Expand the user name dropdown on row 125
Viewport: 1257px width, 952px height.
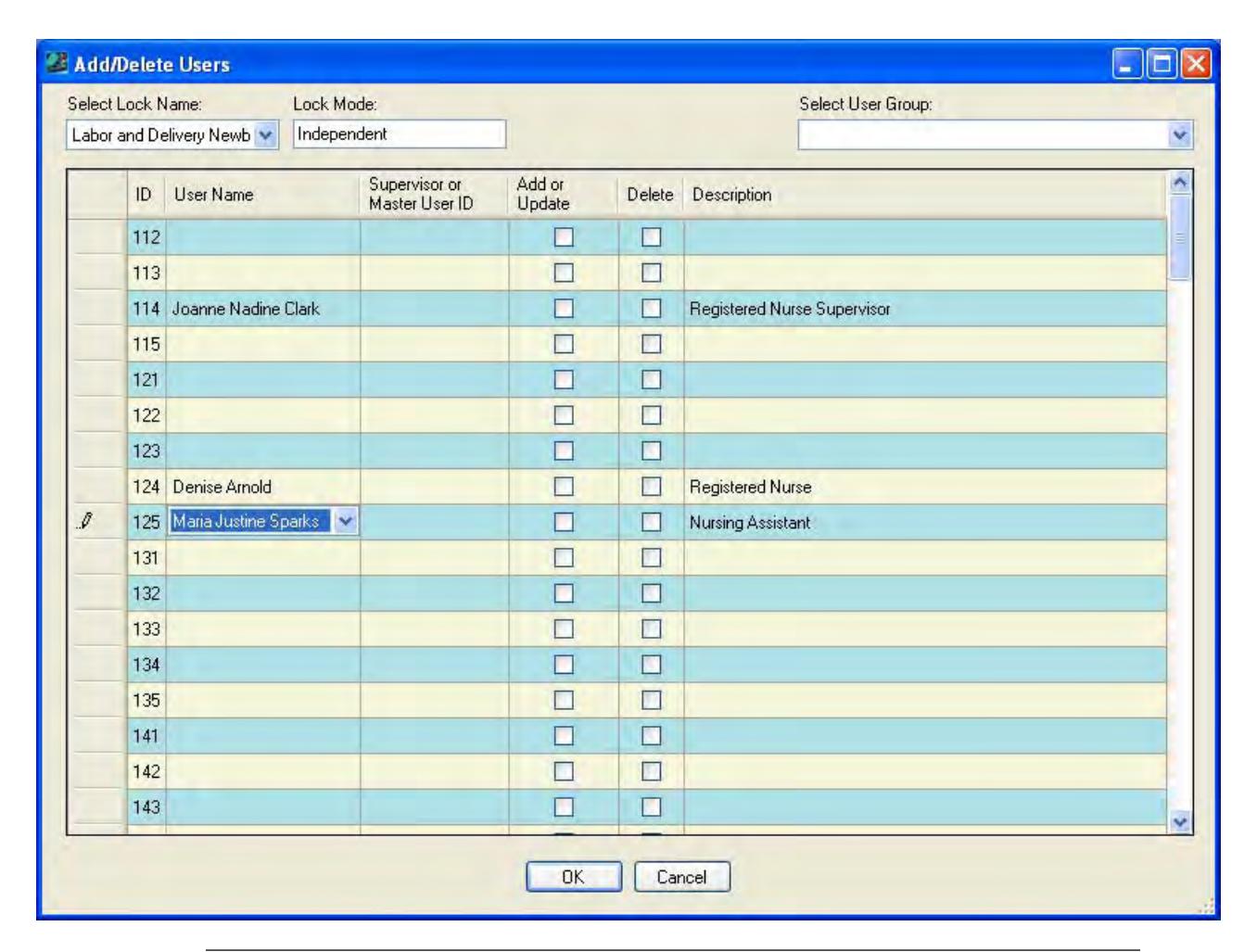tap(345, 522)
